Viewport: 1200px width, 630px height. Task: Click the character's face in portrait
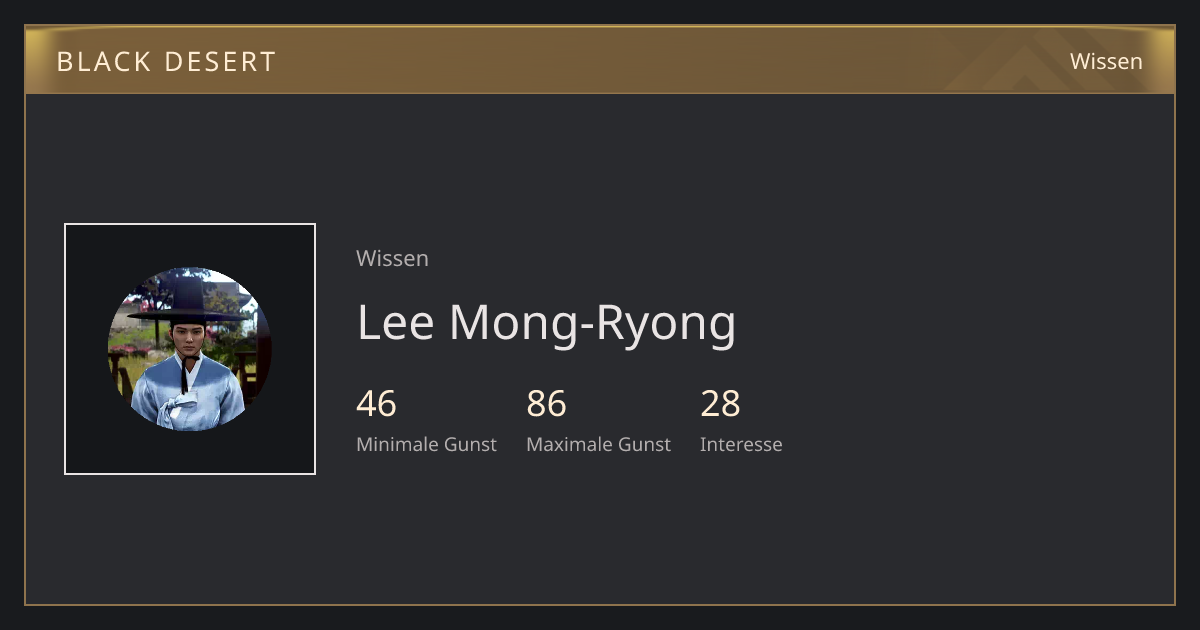click(187, 337)
